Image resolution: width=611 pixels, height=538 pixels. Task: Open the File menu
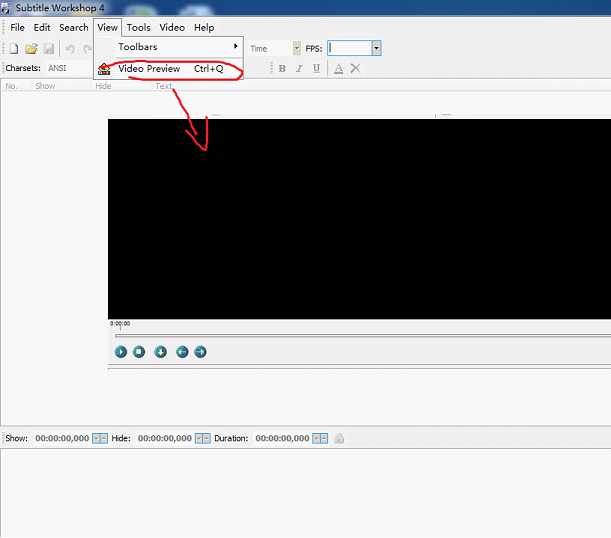pyautogui.click(x=17, y=28)
